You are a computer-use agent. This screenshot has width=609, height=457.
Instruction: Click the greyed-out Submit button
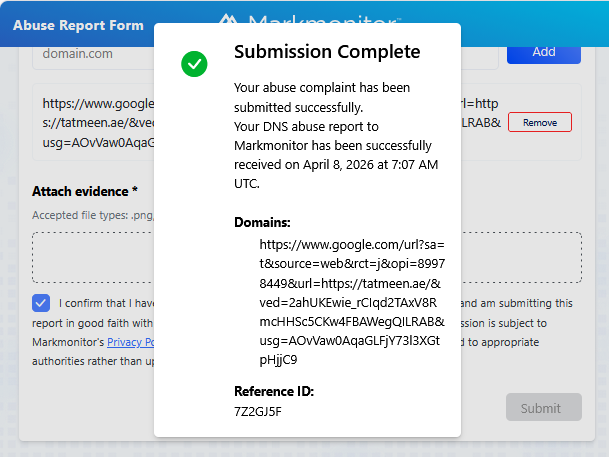point(543,408)
